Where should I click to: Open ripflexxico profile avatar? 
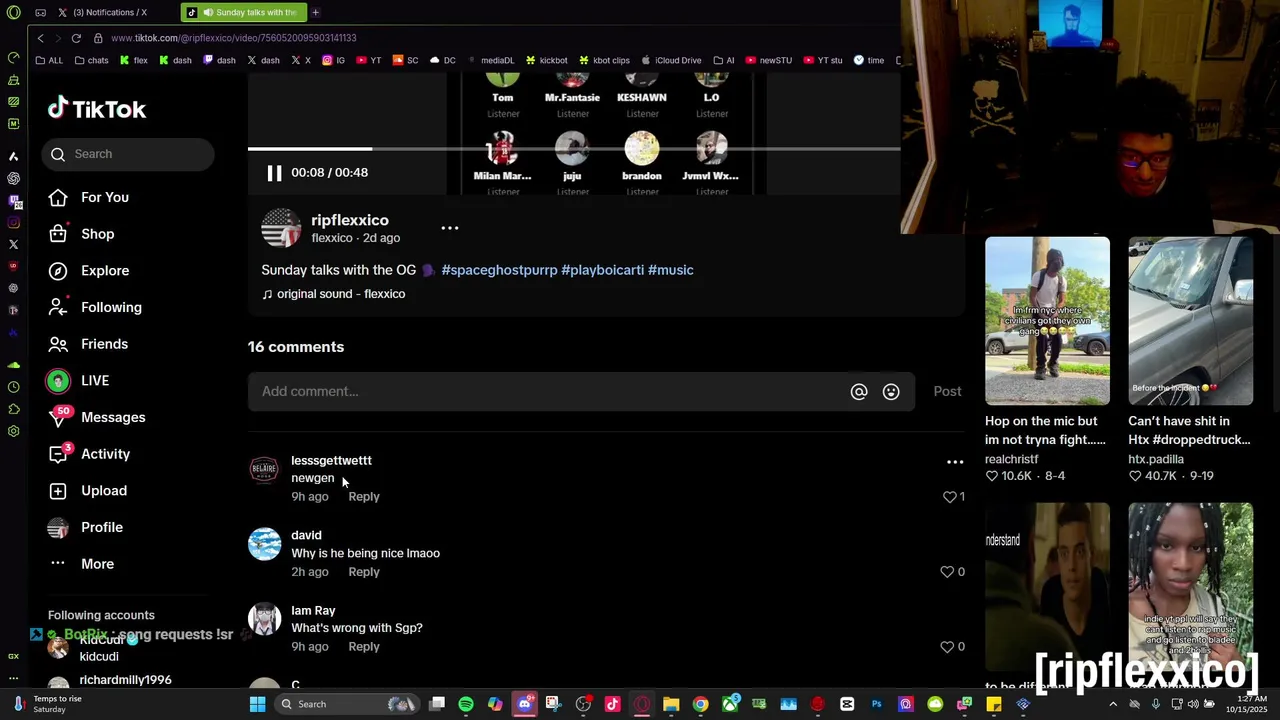[x=281, y=228]
